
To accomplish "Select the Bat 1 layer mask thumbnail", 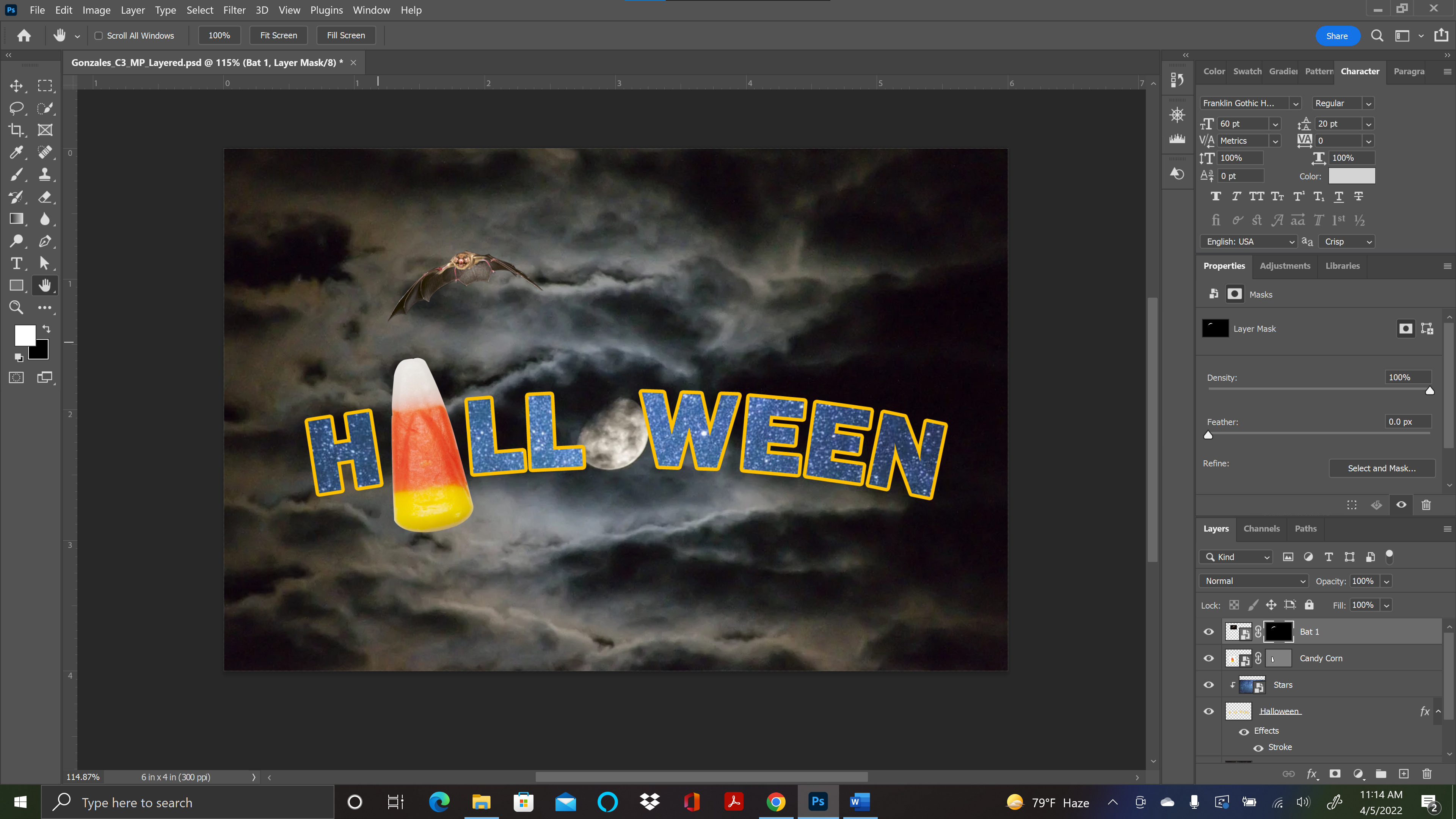I will [x=1278, y=632].
